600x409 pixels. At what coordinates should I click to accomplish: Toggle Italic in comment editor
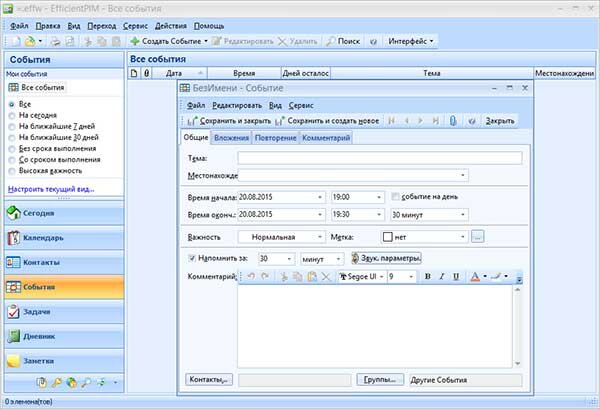pos(442,276)
